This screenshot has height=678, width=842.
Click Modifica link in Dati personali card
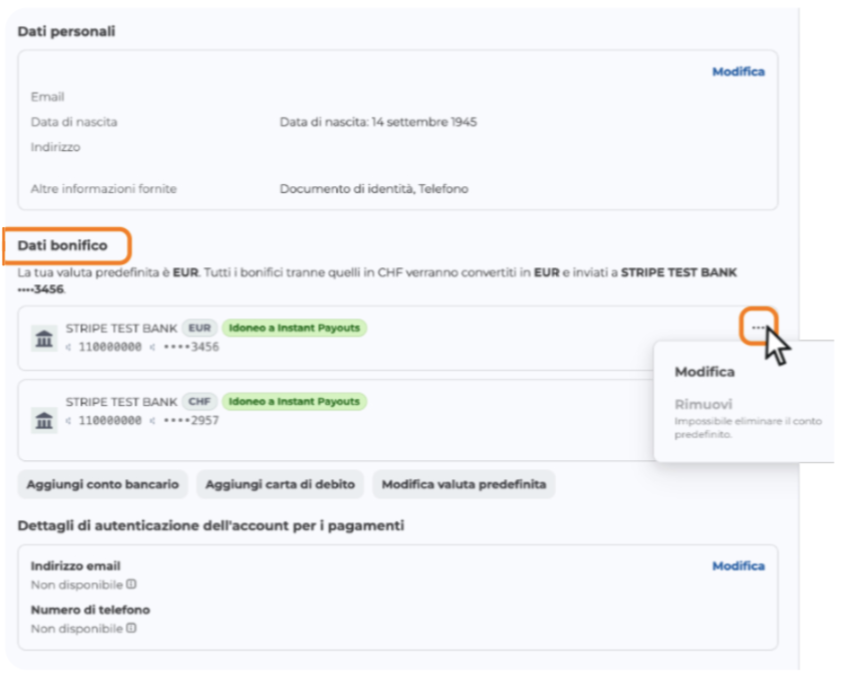(x=738, y=72)
